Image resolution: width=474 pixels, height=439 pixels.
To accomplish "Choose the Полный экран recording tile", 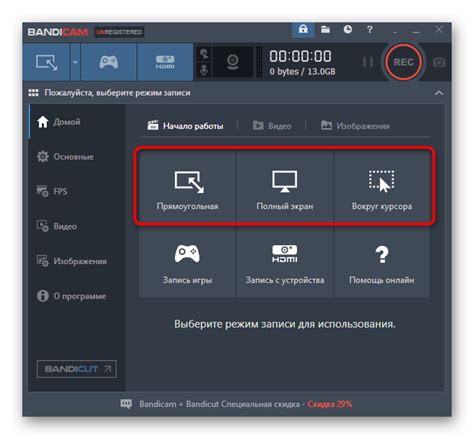I will coord(285,187).
